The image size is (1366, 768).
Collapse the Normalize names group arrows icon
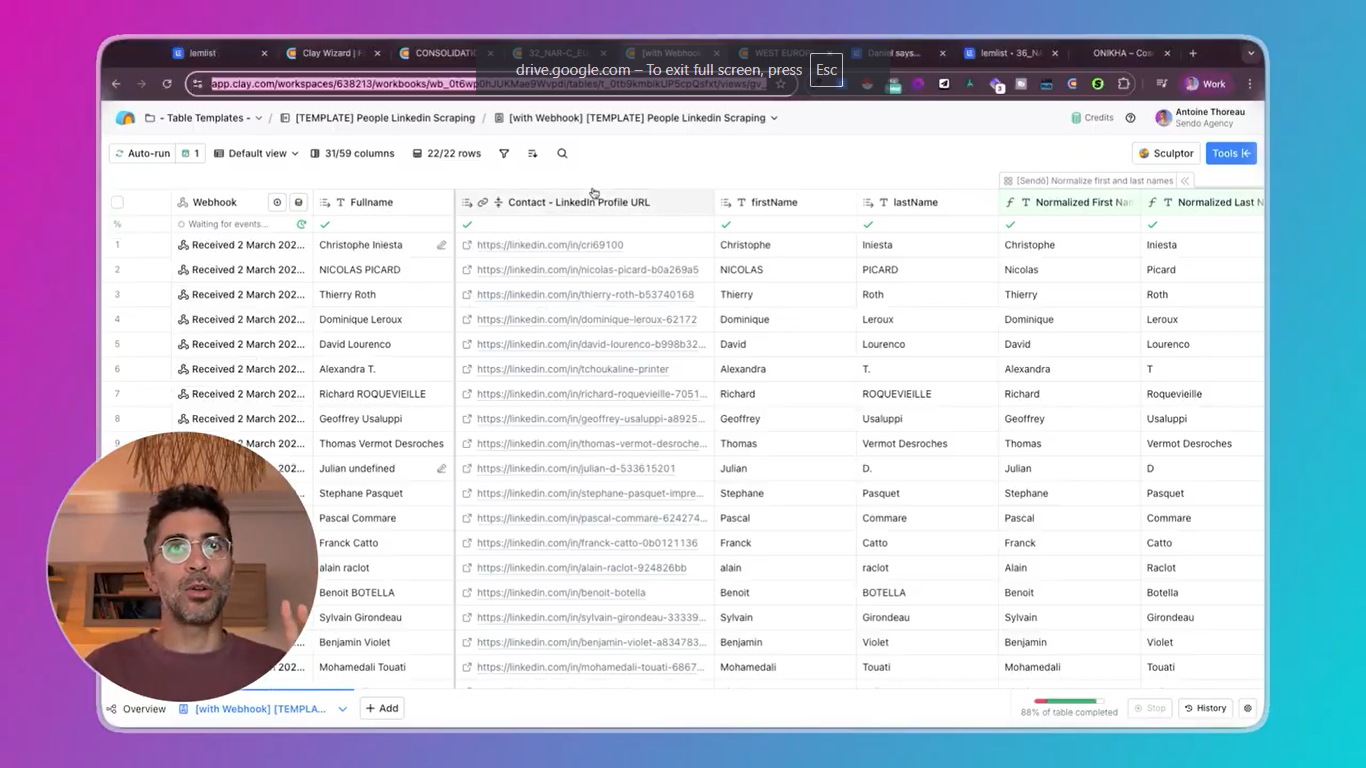pos(1185,181)
